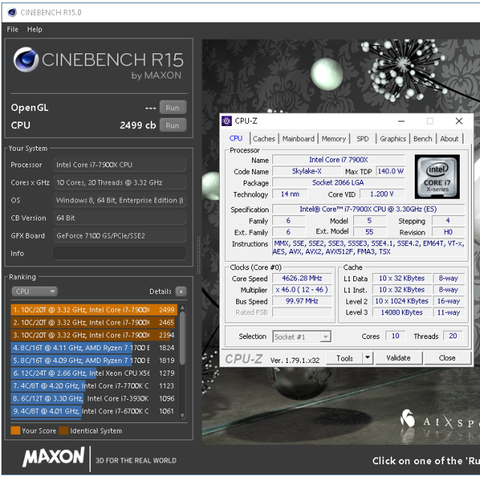This screenshot has height=477, width=480.
Task: Close the CPU-Z window with X
Action: coord(459,121)
